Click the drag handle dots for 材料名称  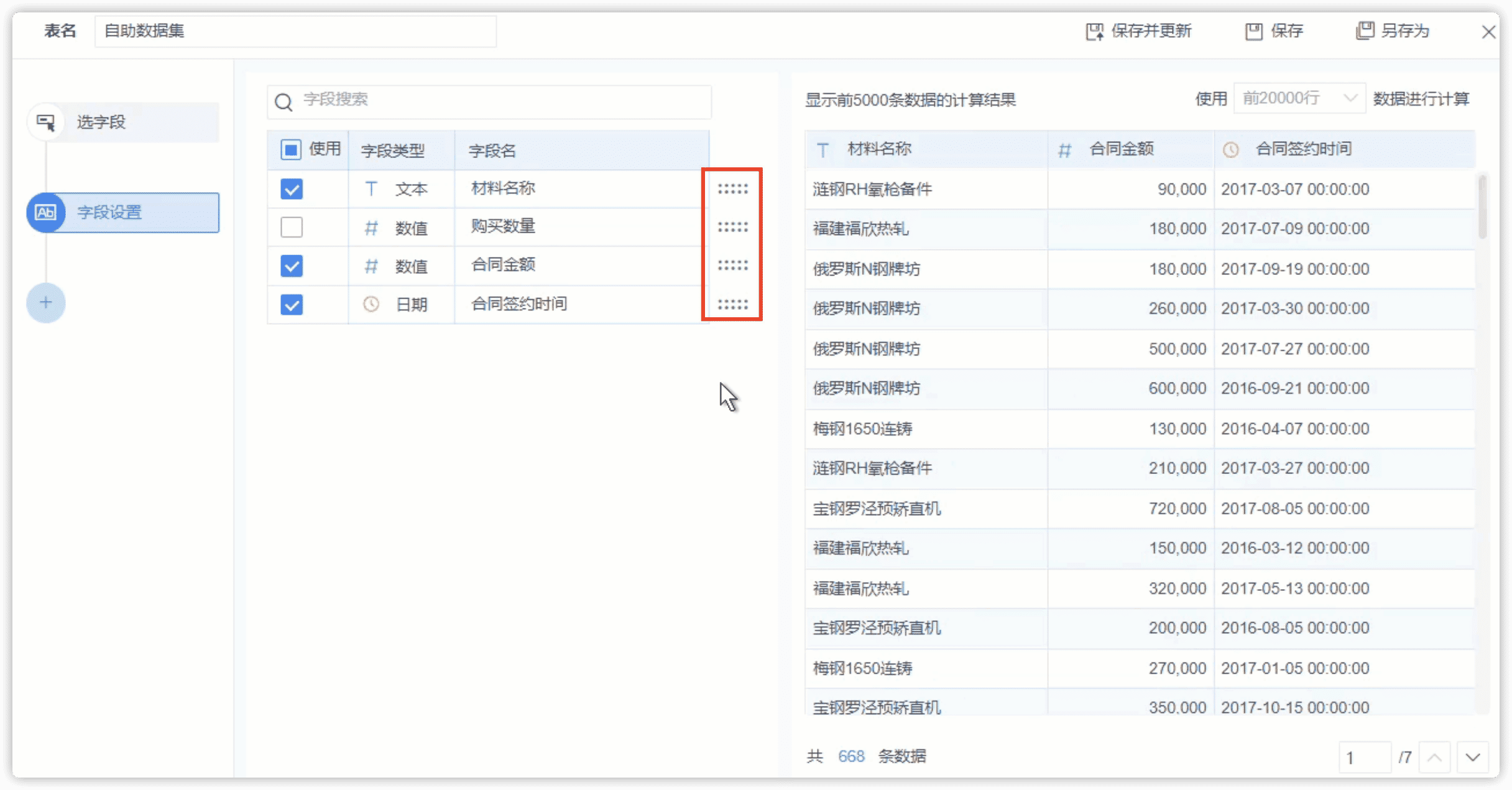(x=732, y=189)
